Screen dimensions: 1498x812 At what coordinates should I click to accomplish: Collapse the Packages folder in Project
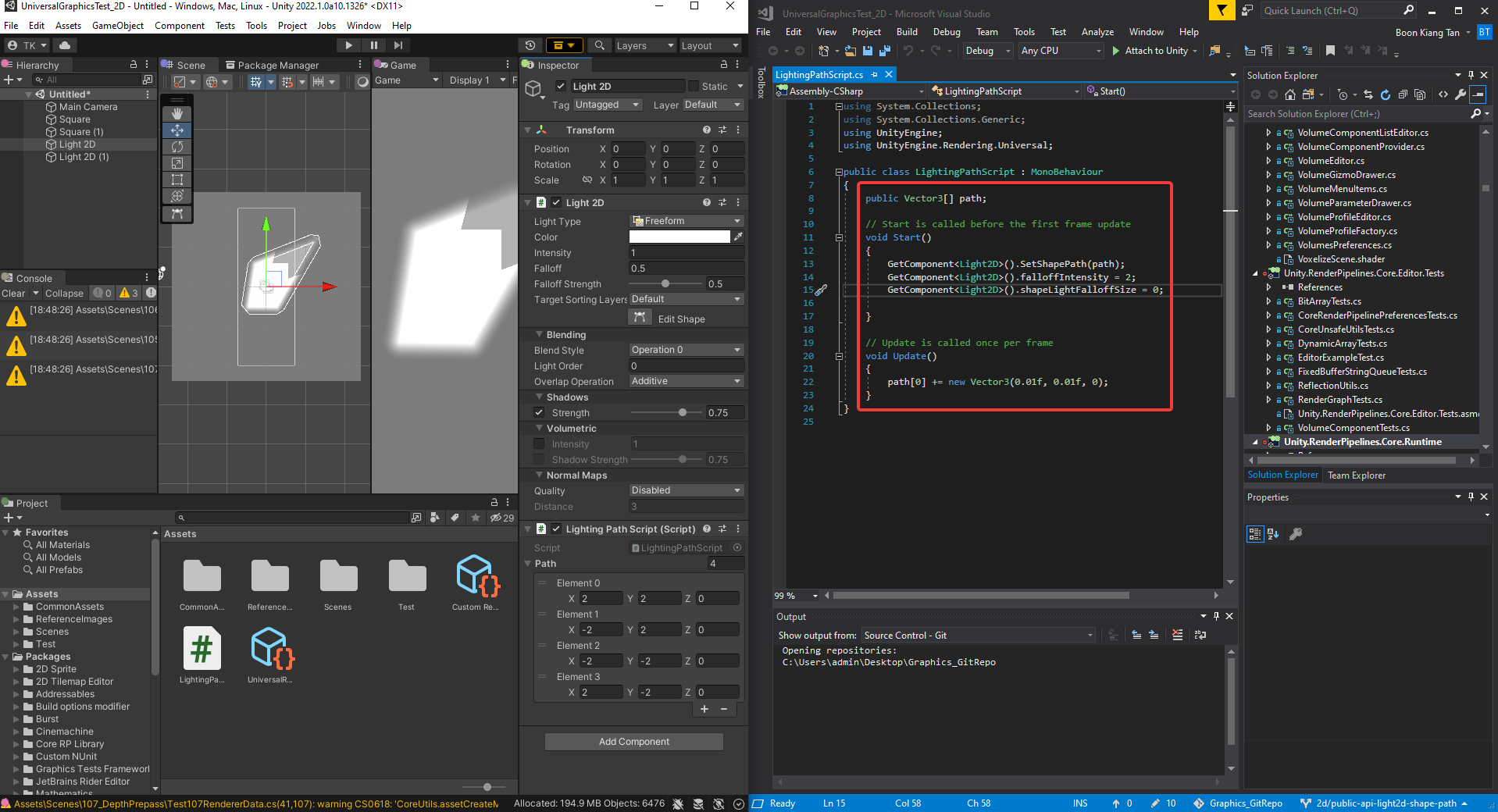pyautogui.click(x=5, y=657)
